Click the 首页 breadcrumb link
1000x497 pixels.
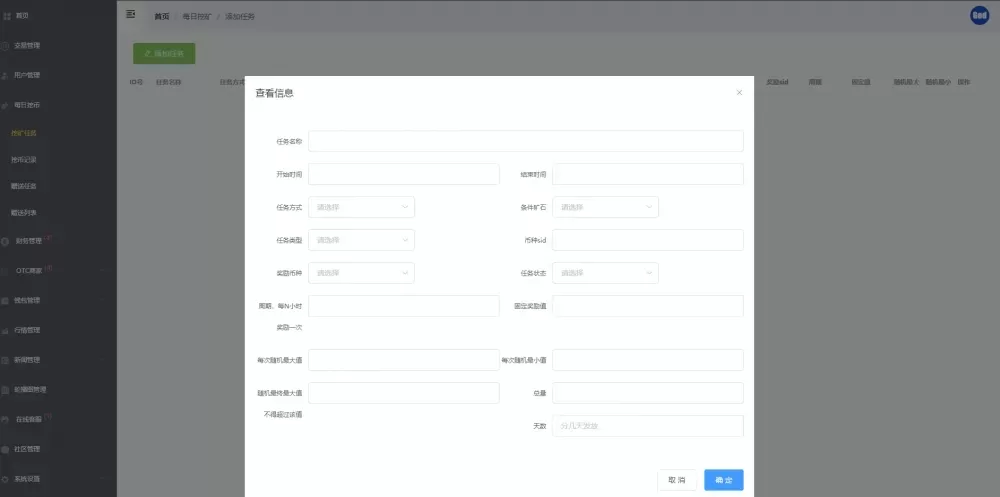pos(161,17)
